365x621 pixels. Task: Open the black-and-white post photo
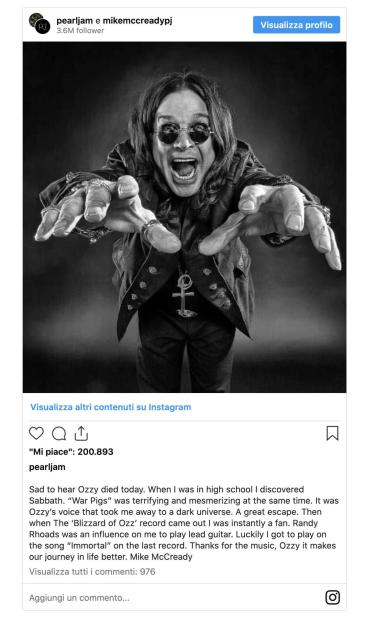click(184, 217)
